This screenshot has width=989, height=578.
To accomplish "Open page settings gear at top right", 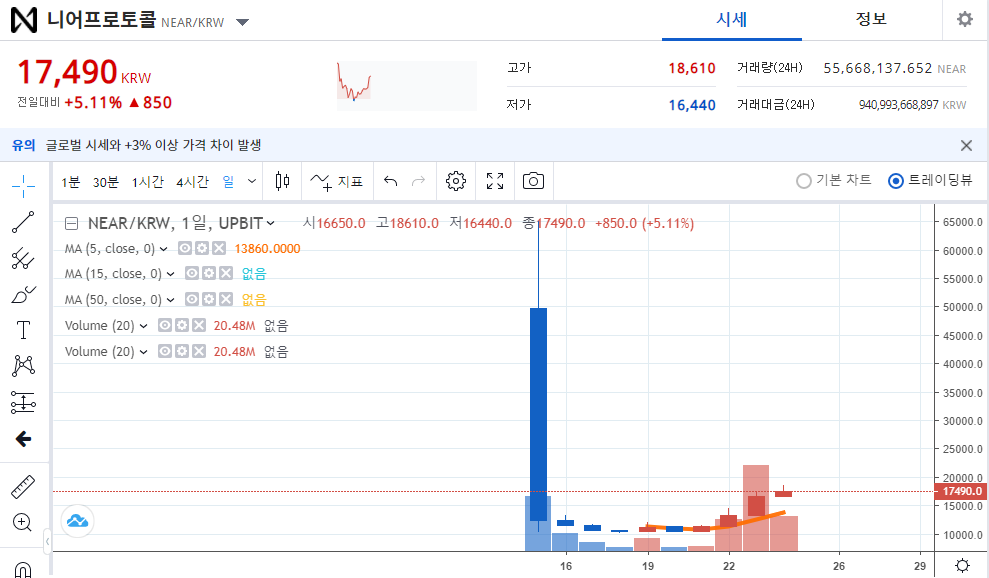I will click(964, 20).
